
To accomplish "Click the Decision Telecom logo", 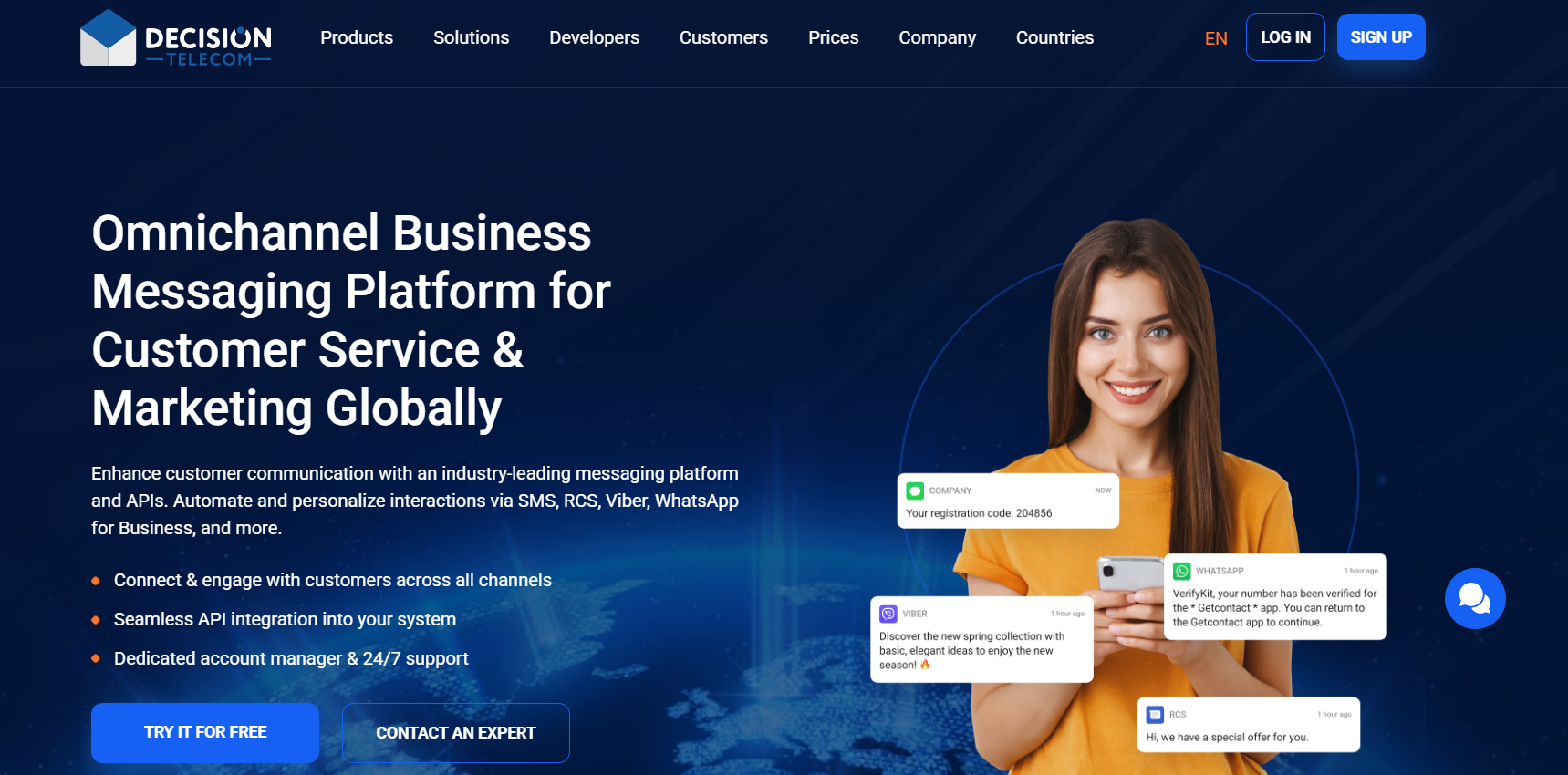I will (176, 37).
